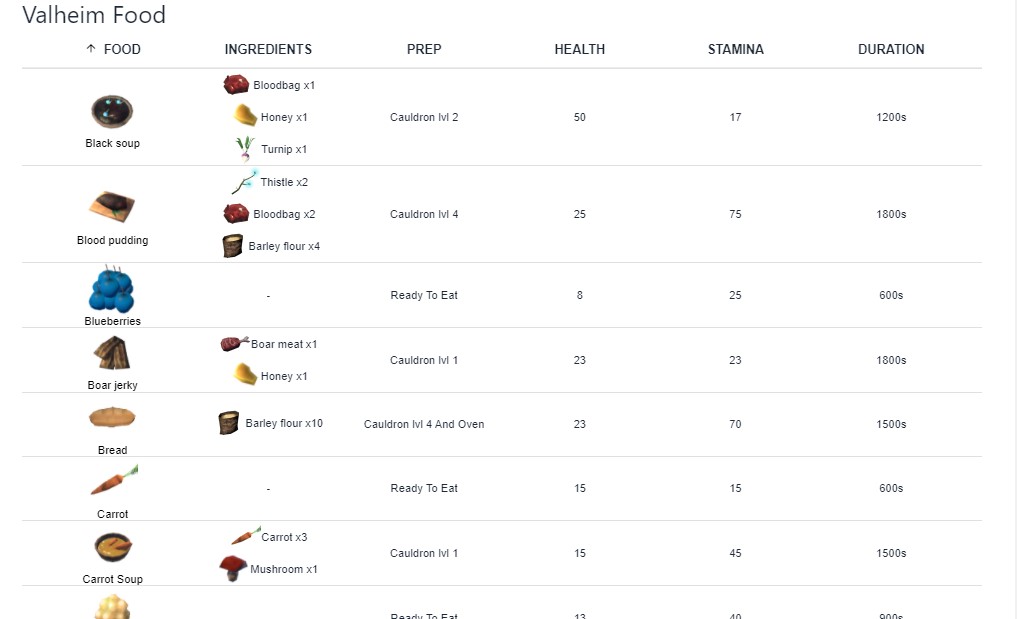Viewport: 1017px width, 619px height.
Task: Sort by HEALTH column header
Action: [580, 49]
